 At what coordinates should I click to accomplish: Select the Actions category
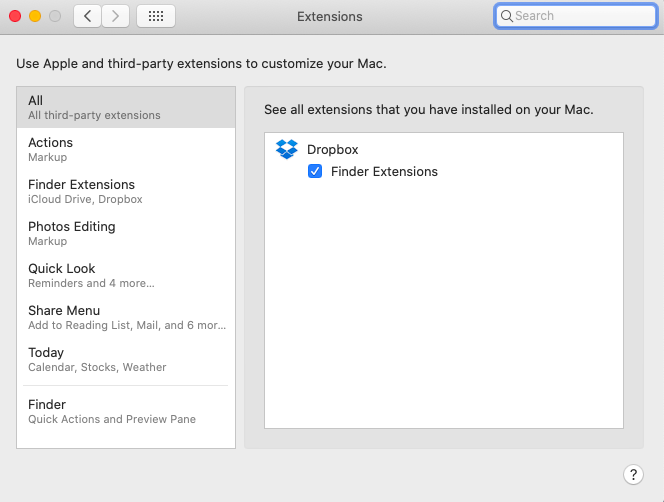click(125, 149)
